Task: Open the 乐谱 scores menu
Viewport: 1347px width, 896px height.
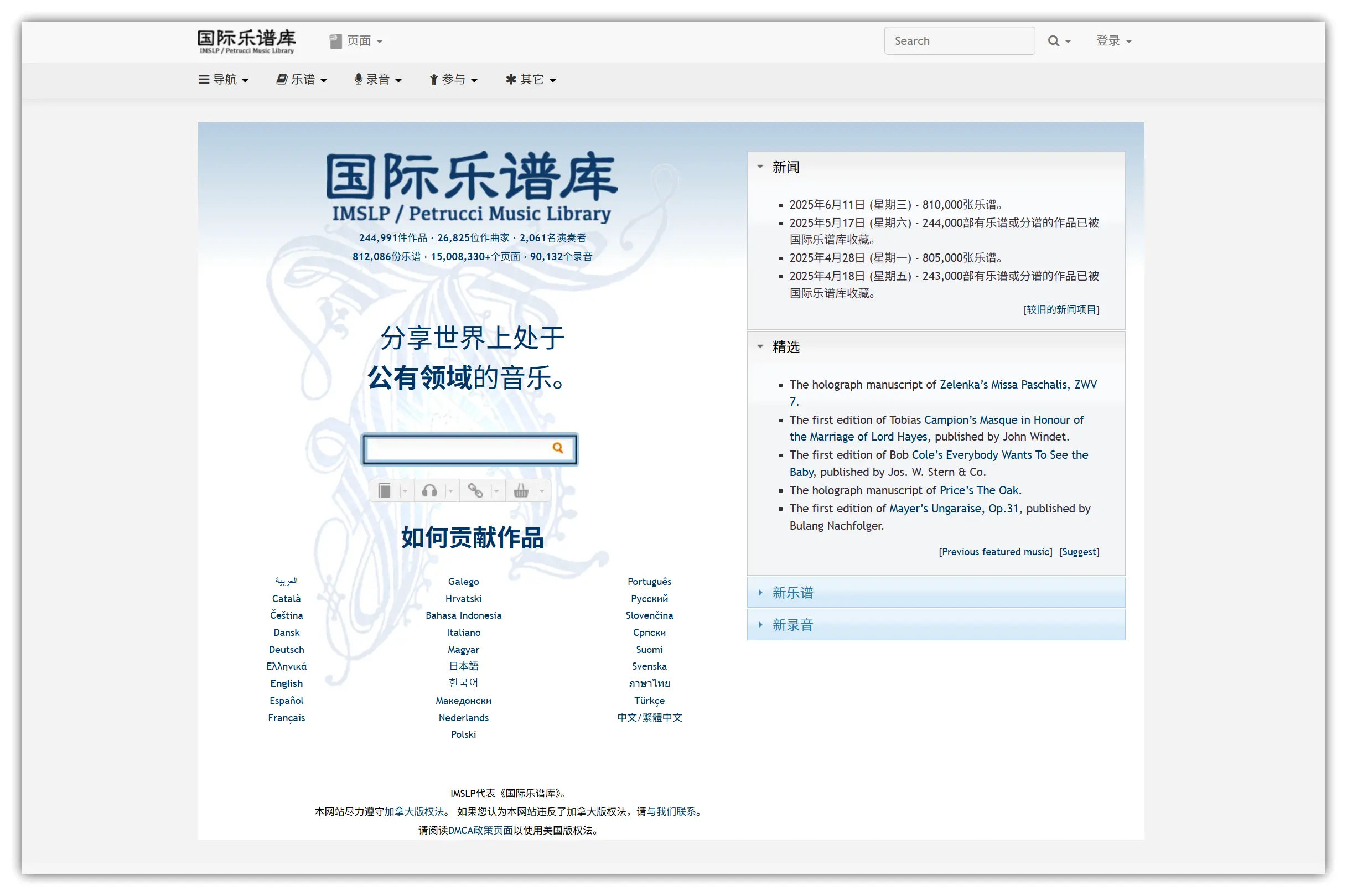Action: [302, 80]
